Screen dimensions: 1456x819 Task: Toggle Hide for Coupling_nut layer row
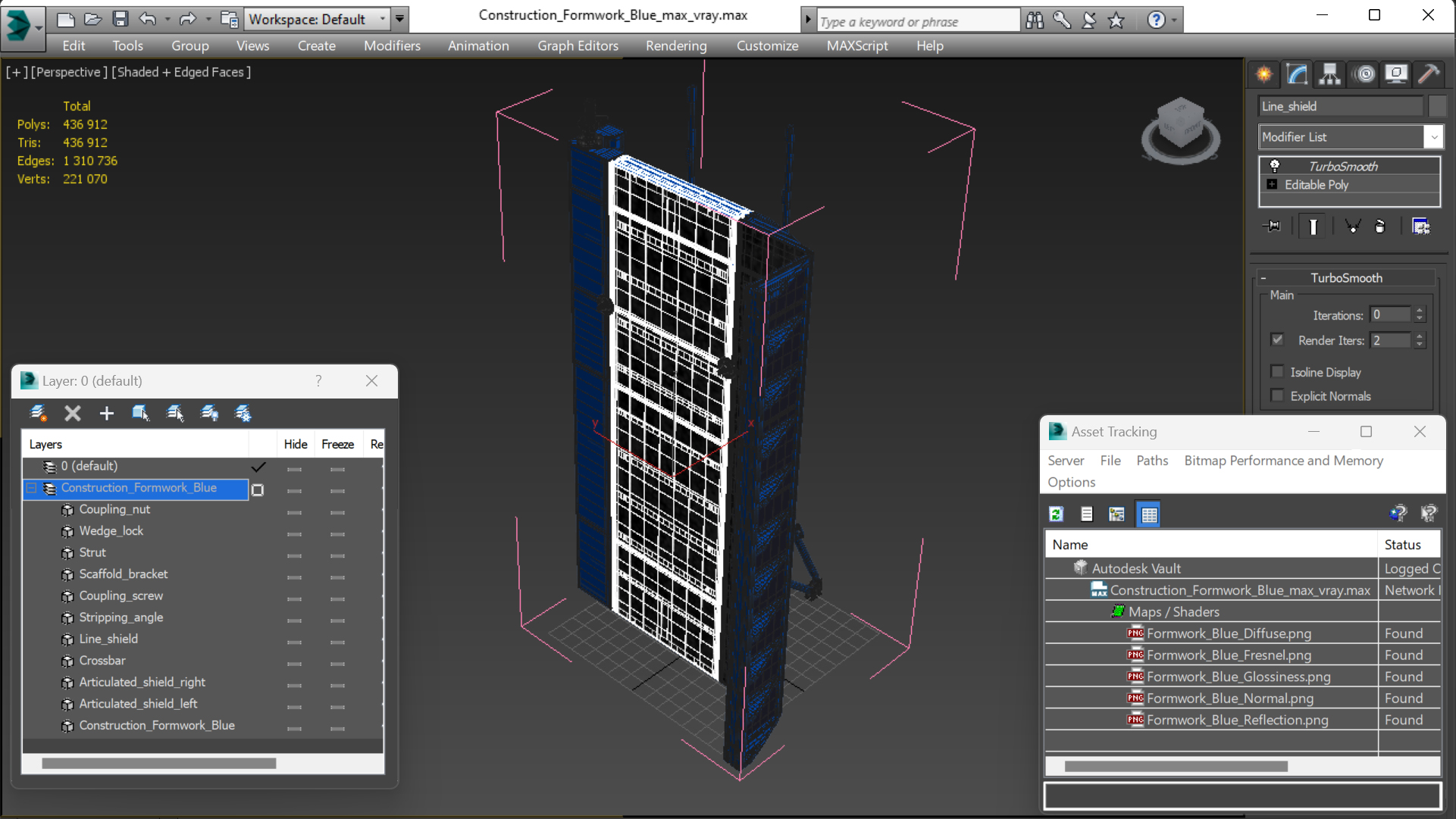[295, 512]
